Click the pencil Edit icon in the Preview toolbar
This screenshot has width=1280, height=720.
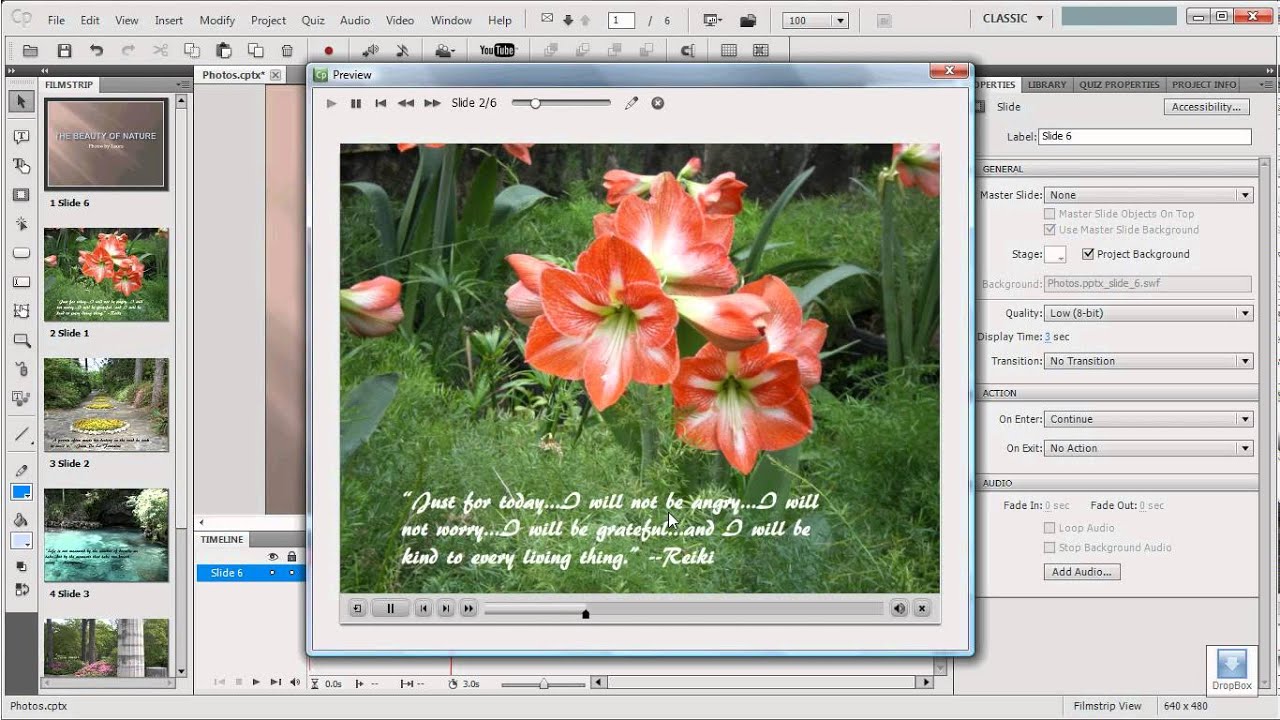click(631, 103)
